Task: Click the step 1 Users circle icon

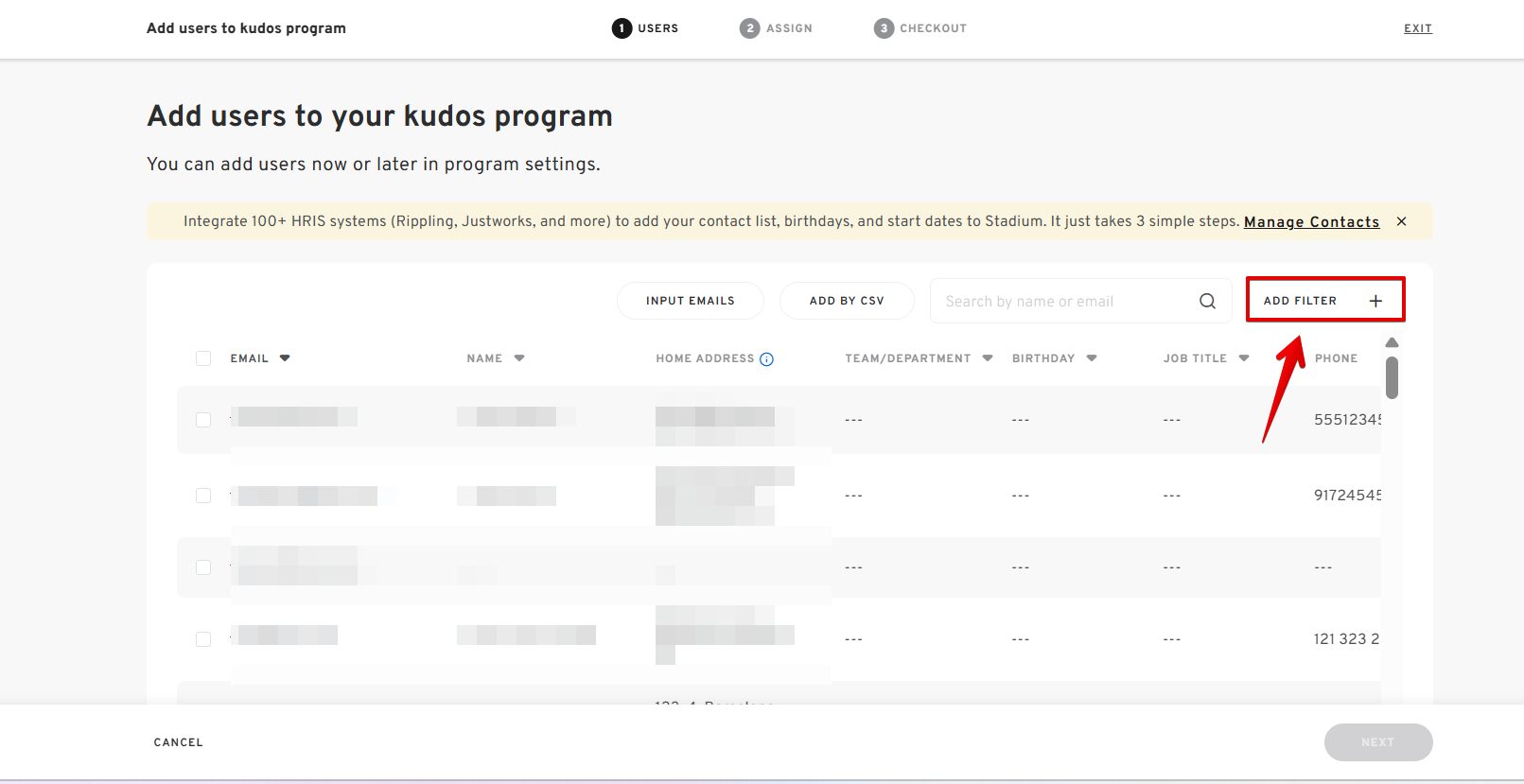Action: (x=622, y=28)
